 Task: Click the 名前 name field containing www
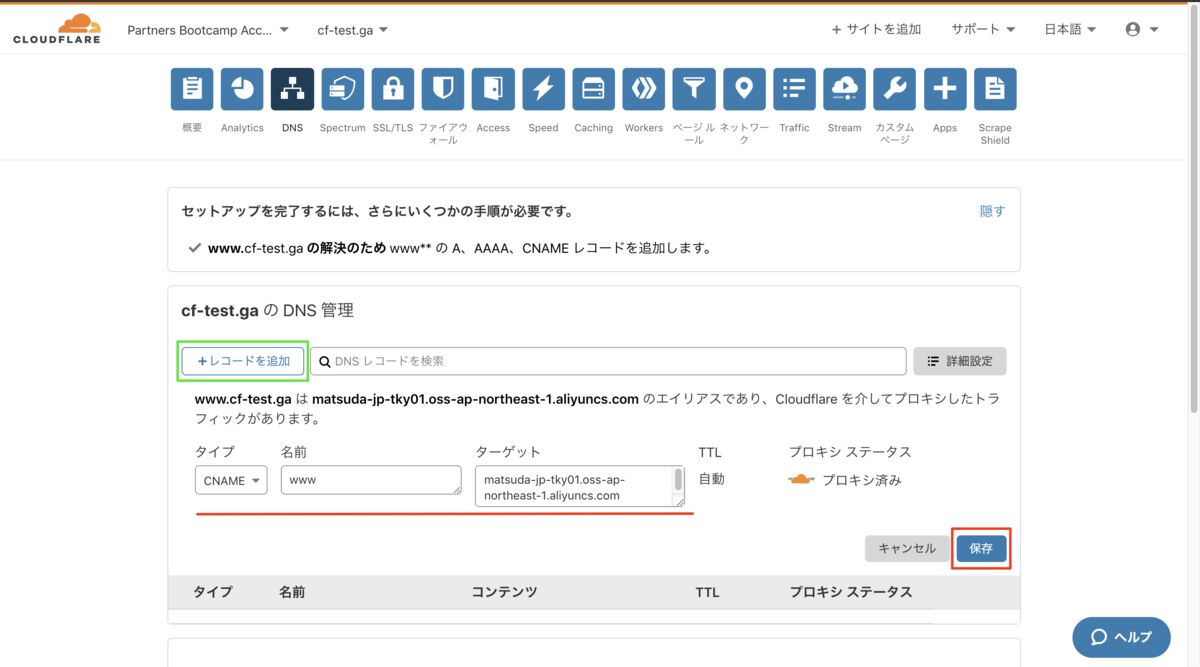371,480
